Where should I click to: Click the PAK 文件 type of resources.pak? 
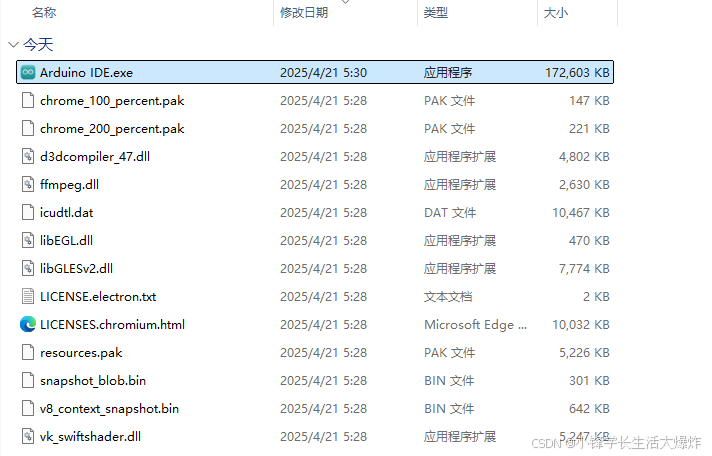[449, 352]
